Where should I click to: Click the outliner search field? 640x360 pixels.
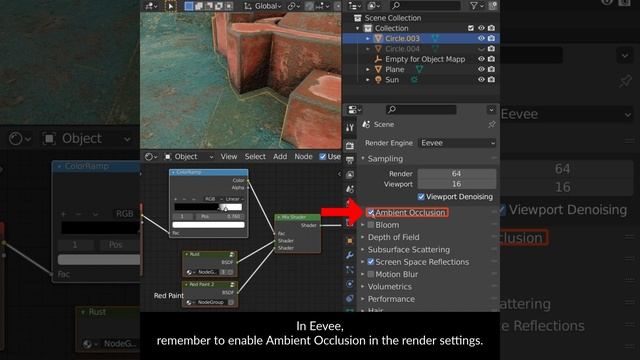point(425,6)
